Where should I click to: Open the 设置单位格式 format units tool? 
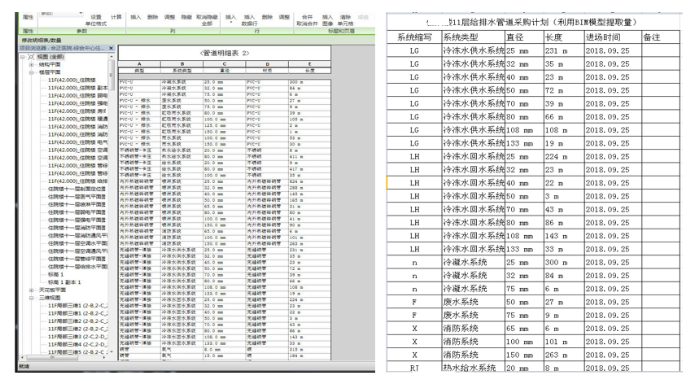click(x=96, y=20)
